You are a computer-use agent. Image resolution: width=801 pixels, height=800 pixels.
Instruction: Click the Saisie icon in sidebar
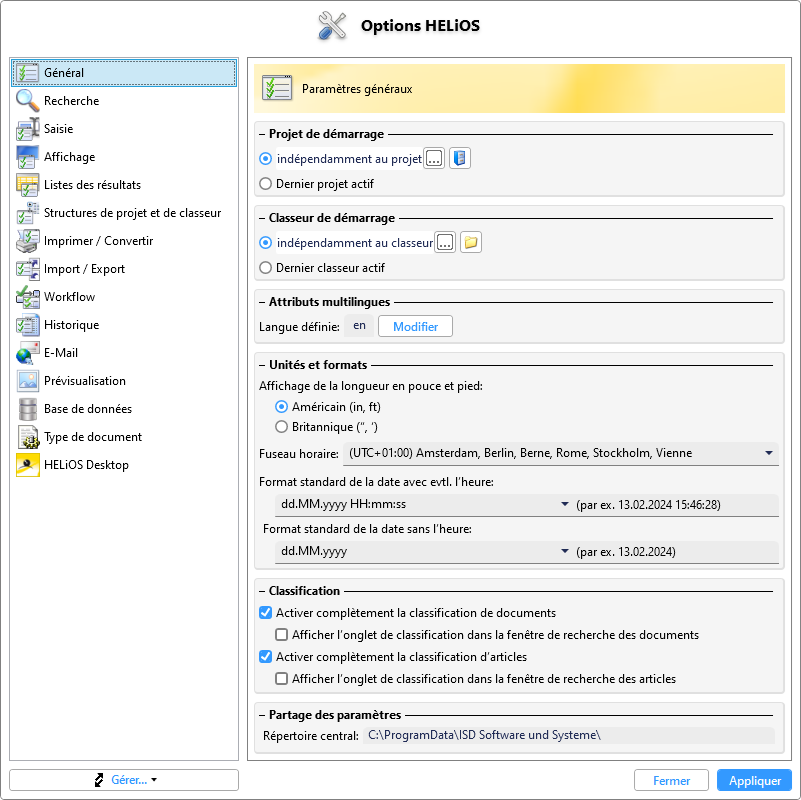point(27,129)
